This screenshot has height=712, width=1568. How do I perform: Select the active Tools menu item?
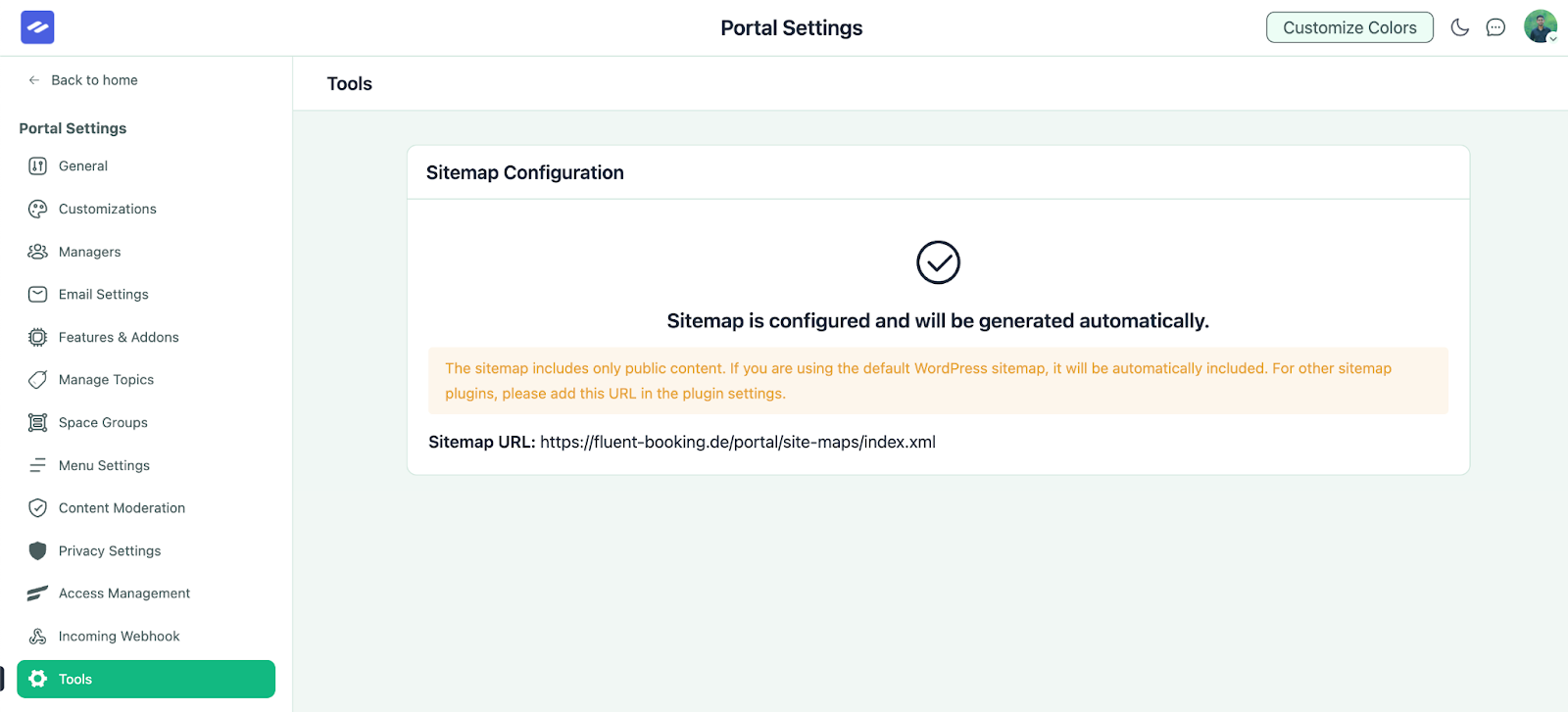(x=146, y=679)
